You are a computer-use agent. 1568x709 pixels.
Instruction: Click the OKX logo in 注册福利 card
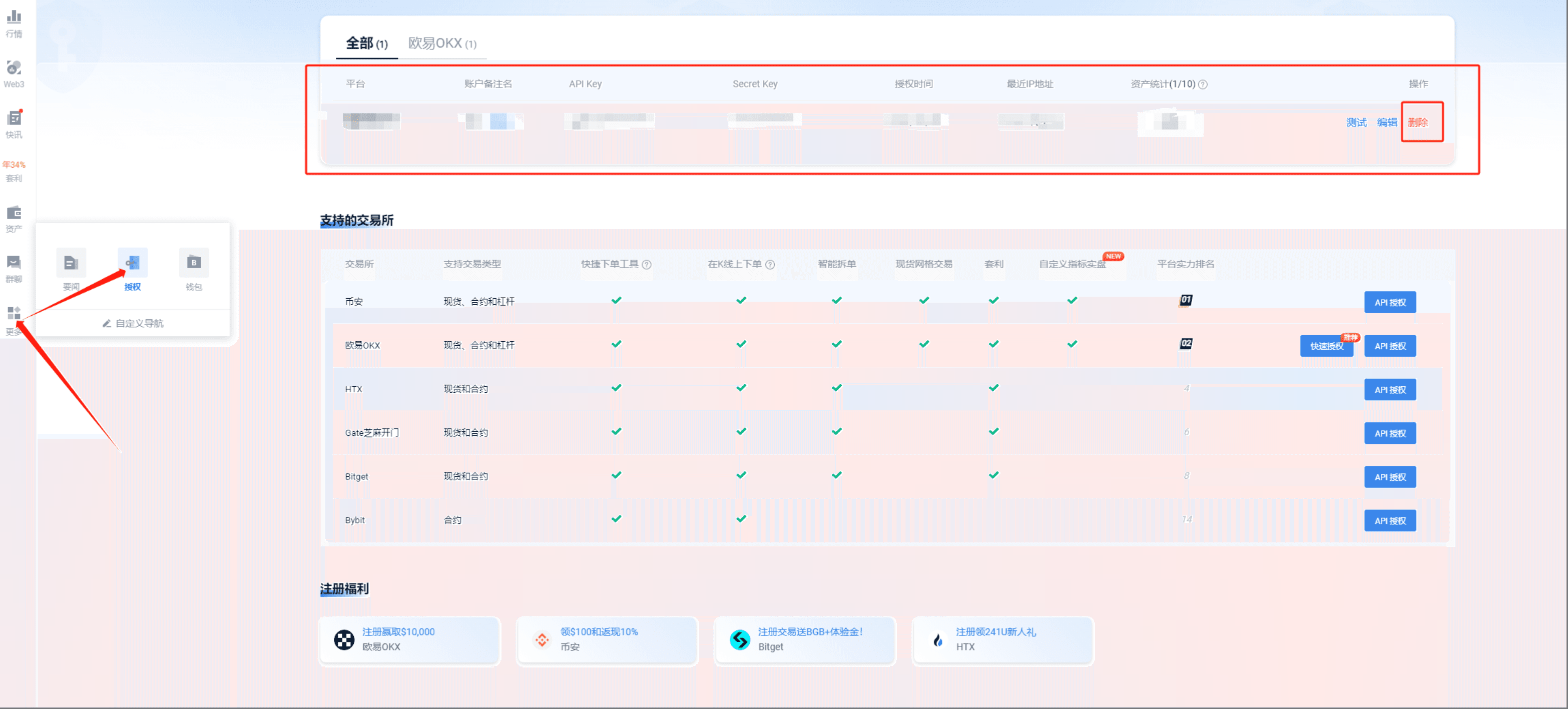point(344,639)
